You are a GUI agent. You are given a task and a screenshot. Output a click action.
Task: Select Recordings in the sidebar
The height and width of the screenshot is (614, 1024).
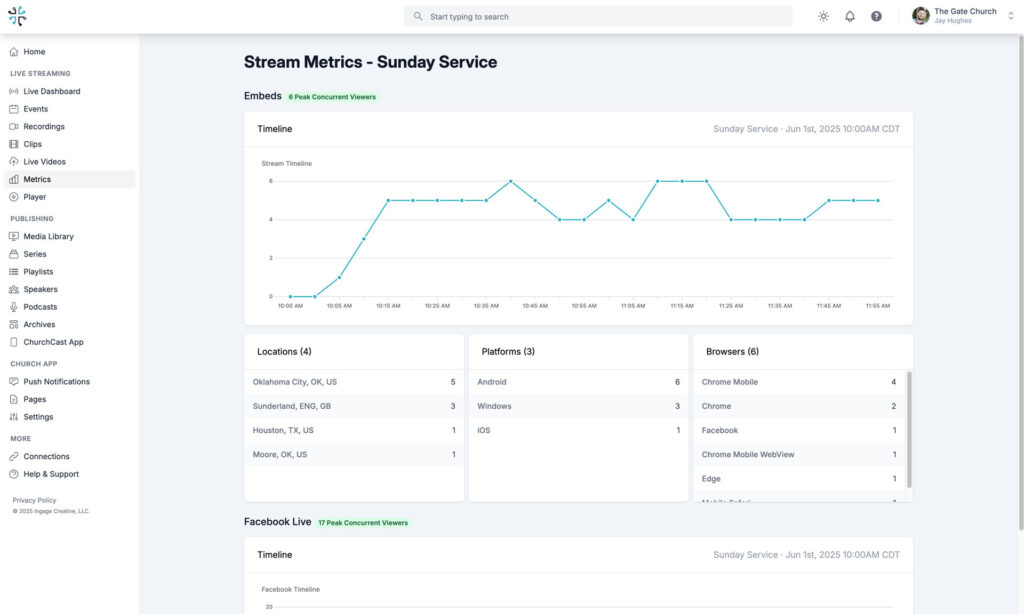point(44,127)
